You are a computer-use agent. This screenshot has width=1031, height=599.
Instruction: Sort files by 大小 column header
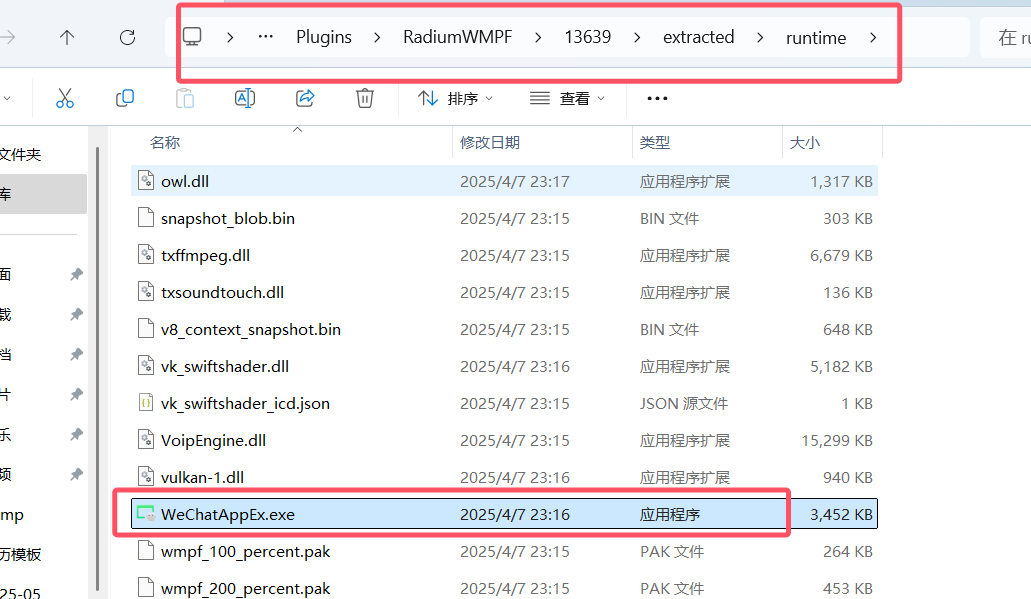[805, 143]
